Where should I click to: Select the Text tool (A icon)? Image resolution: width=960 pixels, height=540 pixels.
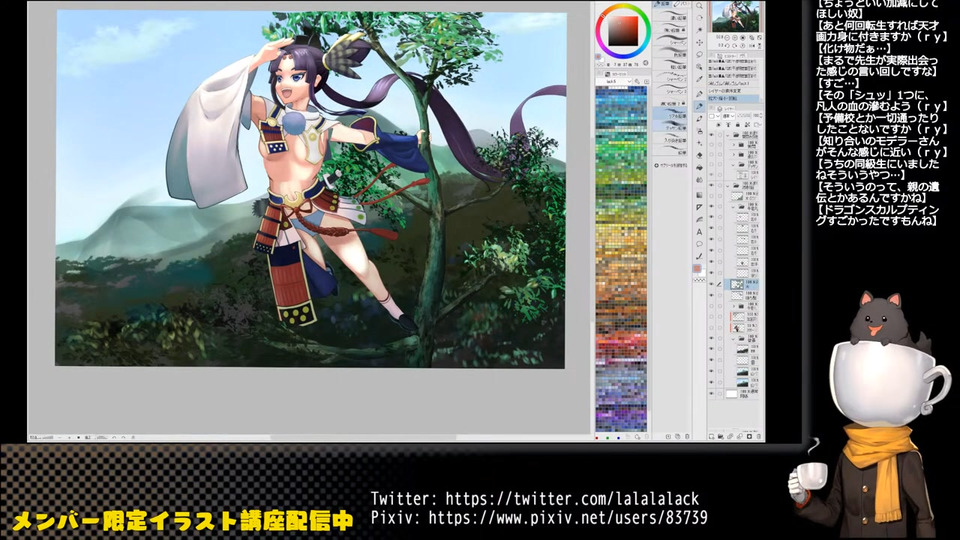point(699,232)
